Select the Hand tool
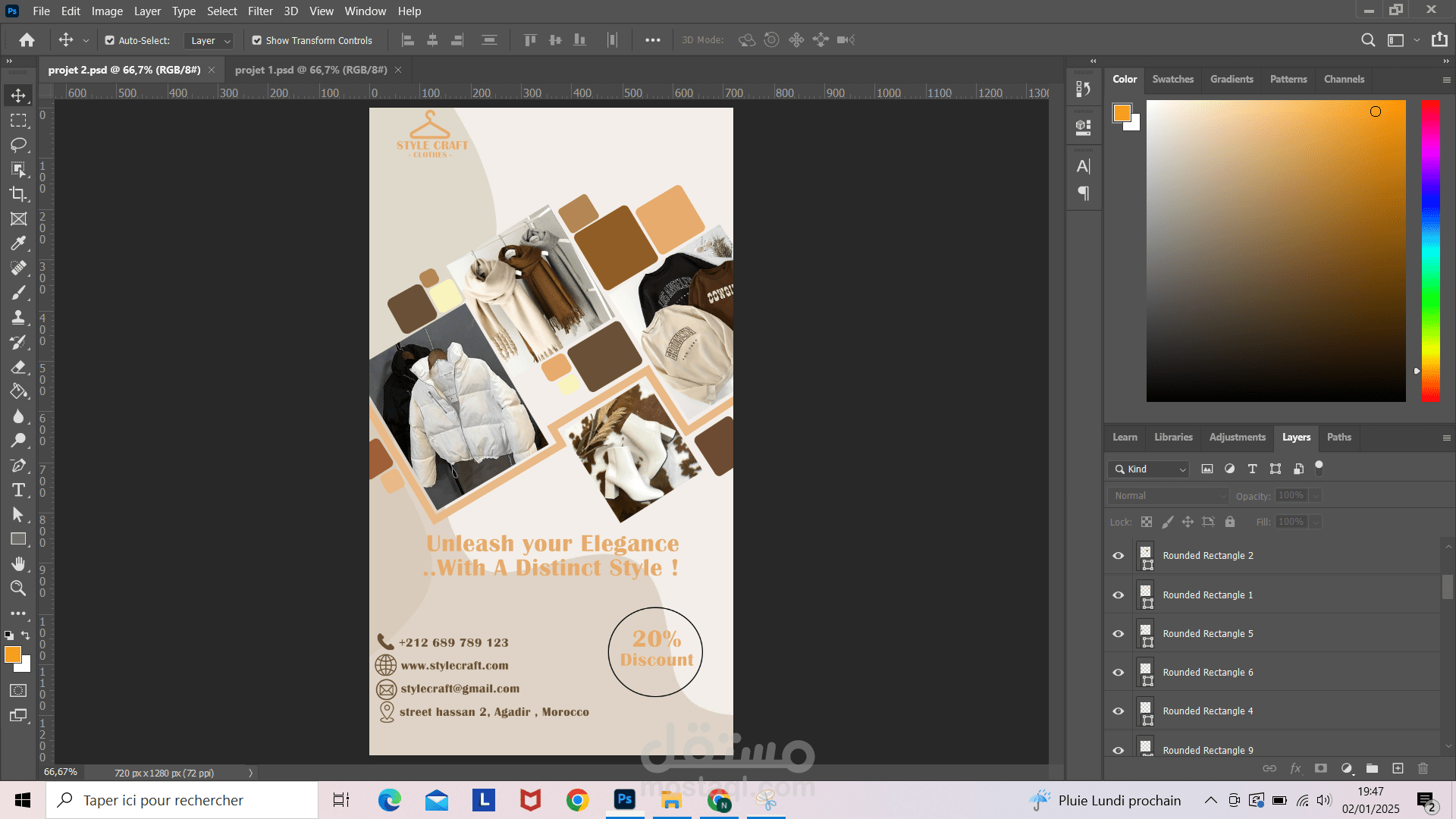1456x819 pixels. pyautogui.click(x=18, y=563)
